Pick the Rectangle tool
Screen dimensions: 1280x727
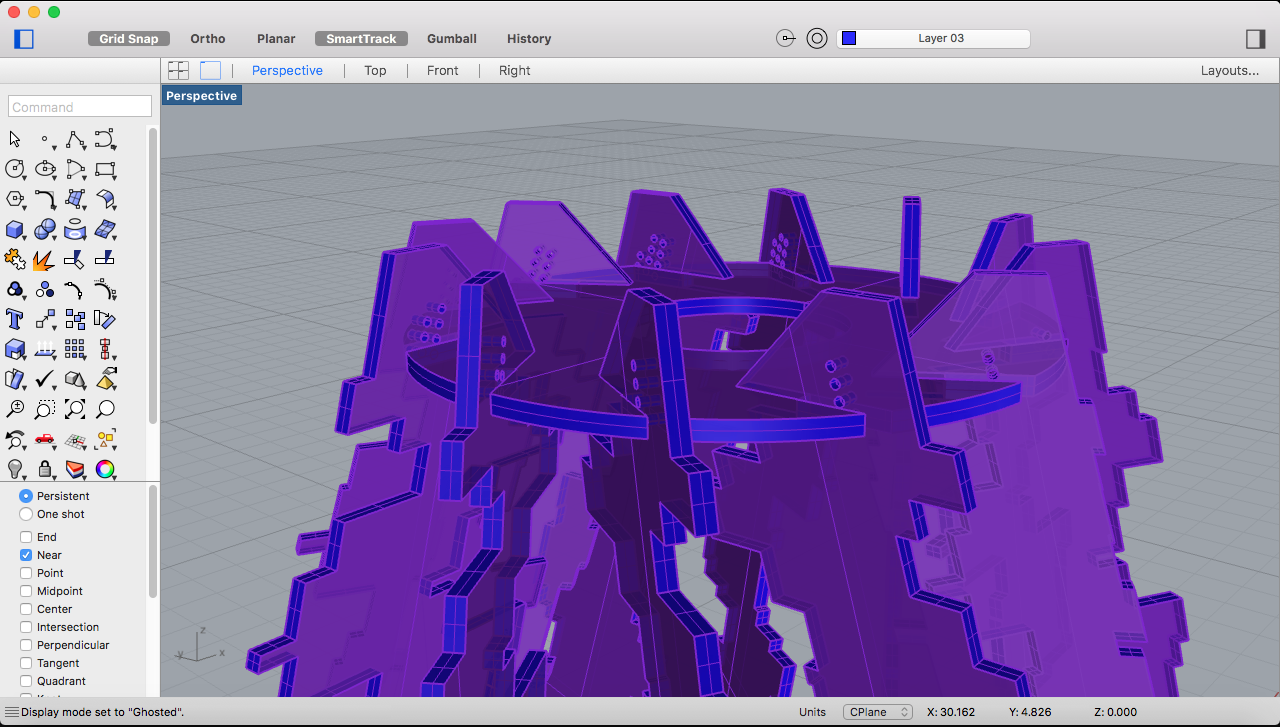[105, 169]
